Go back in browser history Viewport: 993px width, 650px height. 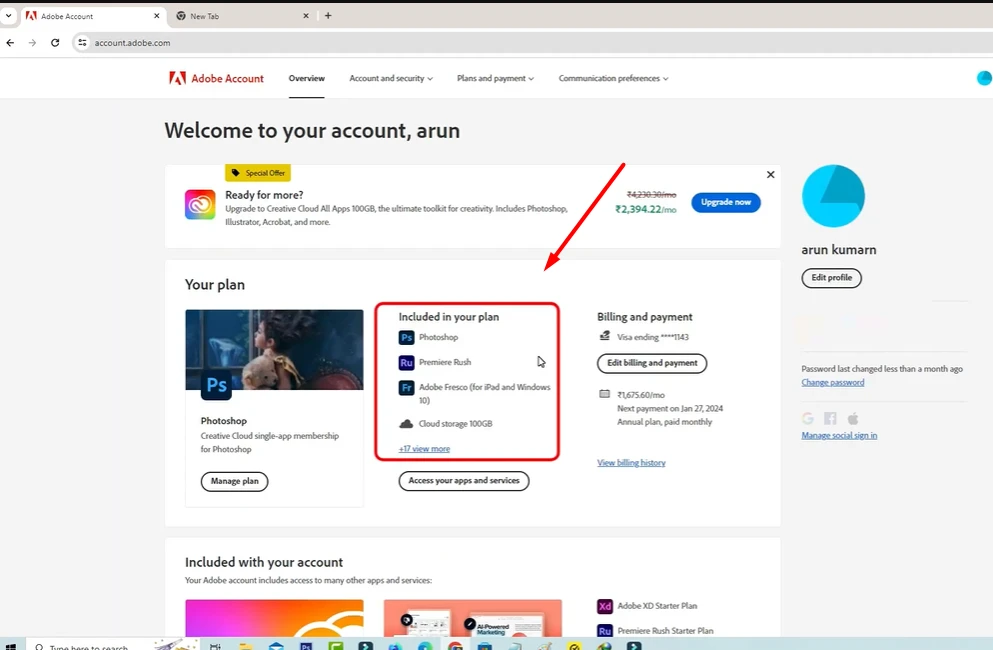pos(10,43)
